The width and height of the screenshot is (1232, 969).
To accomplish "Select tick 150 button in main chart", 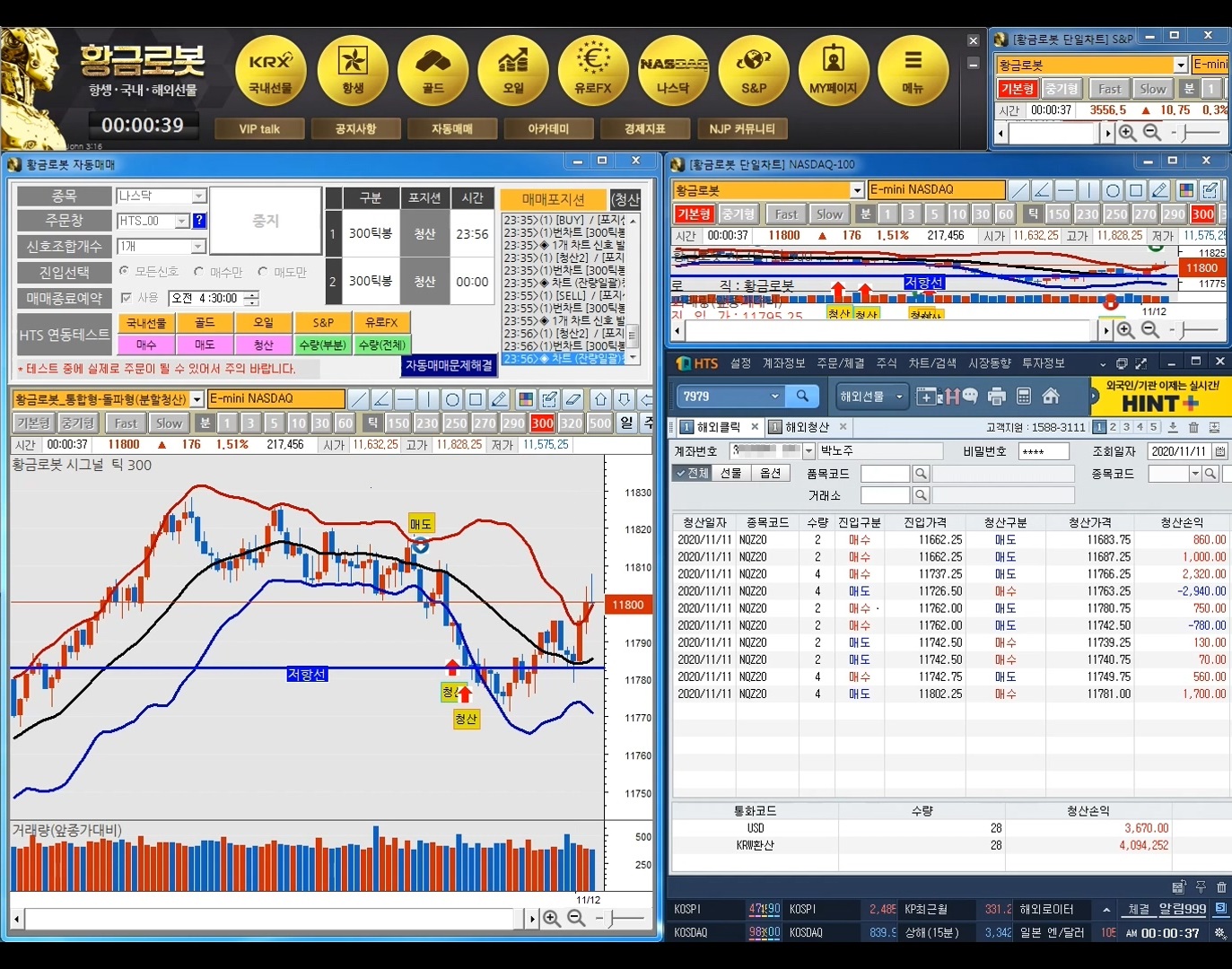I will point(398,423).
